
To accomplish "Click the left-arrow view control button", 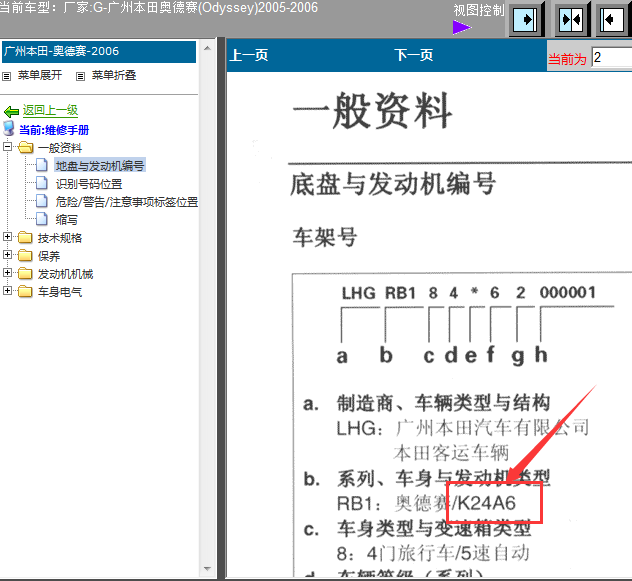I will [x=614, y=19].
